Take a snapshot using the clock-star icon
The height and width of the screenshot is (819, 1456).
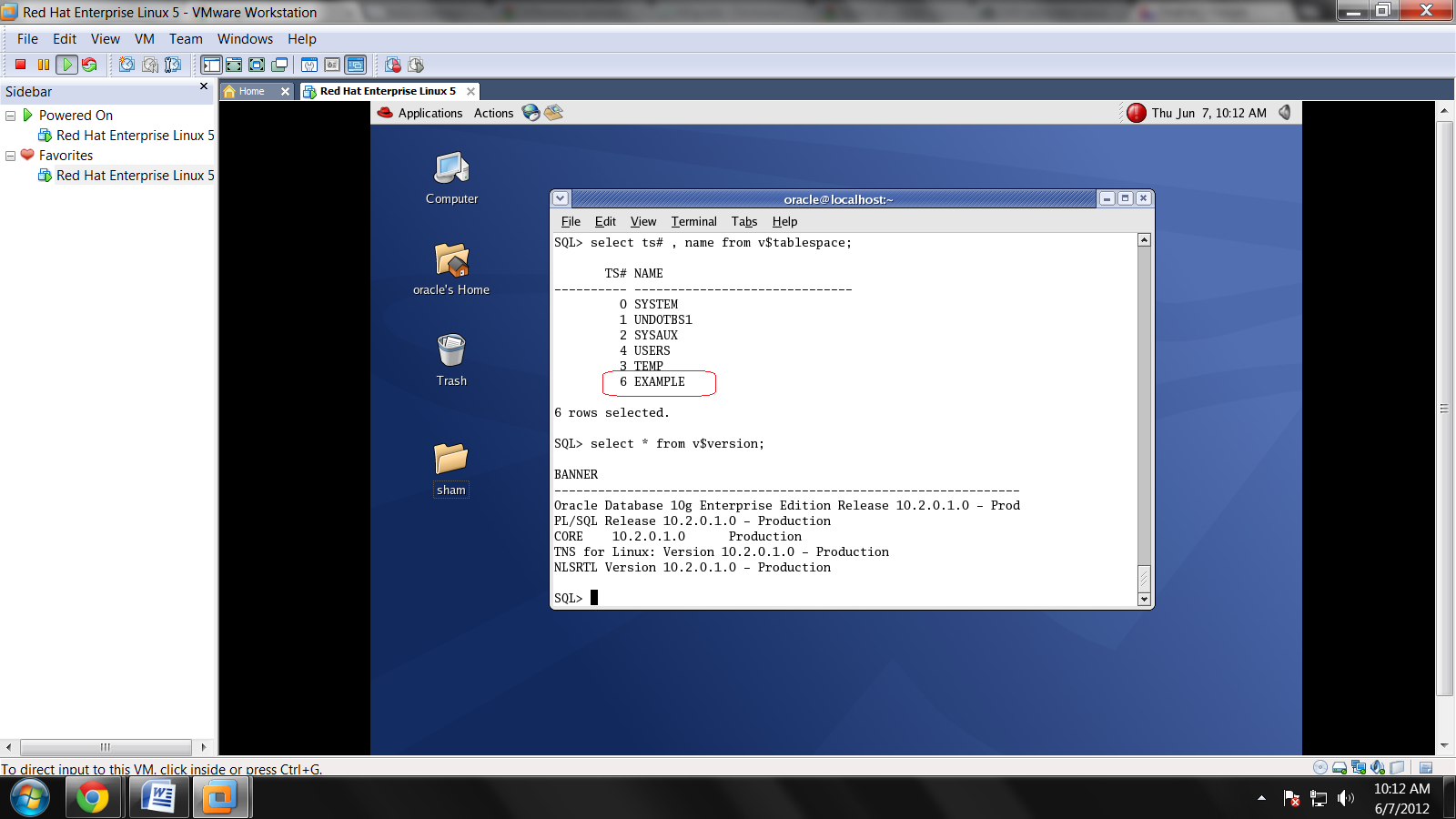(x=126, y=65)
